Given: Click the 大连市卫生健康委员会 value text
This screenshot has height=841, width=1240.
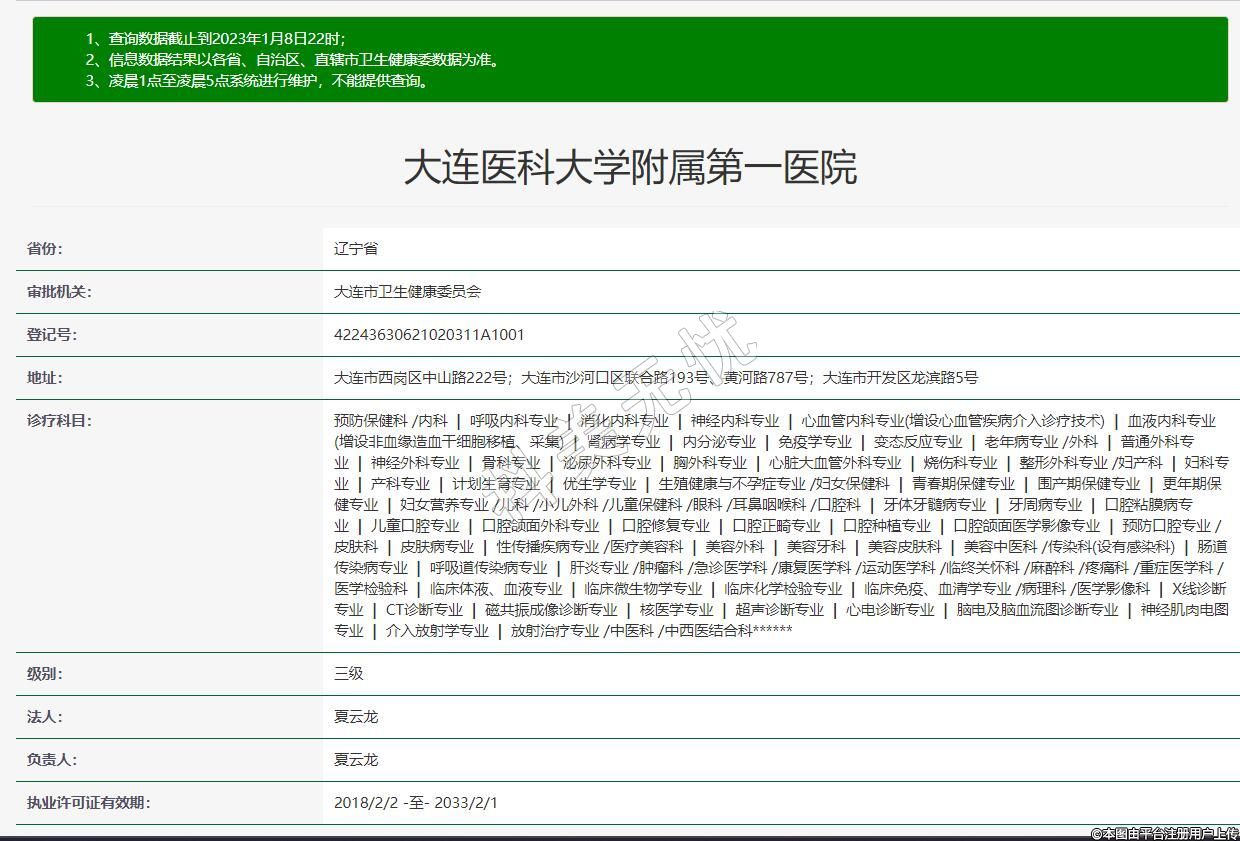Looking at the screenshot, I should click(x=408, y=292).
